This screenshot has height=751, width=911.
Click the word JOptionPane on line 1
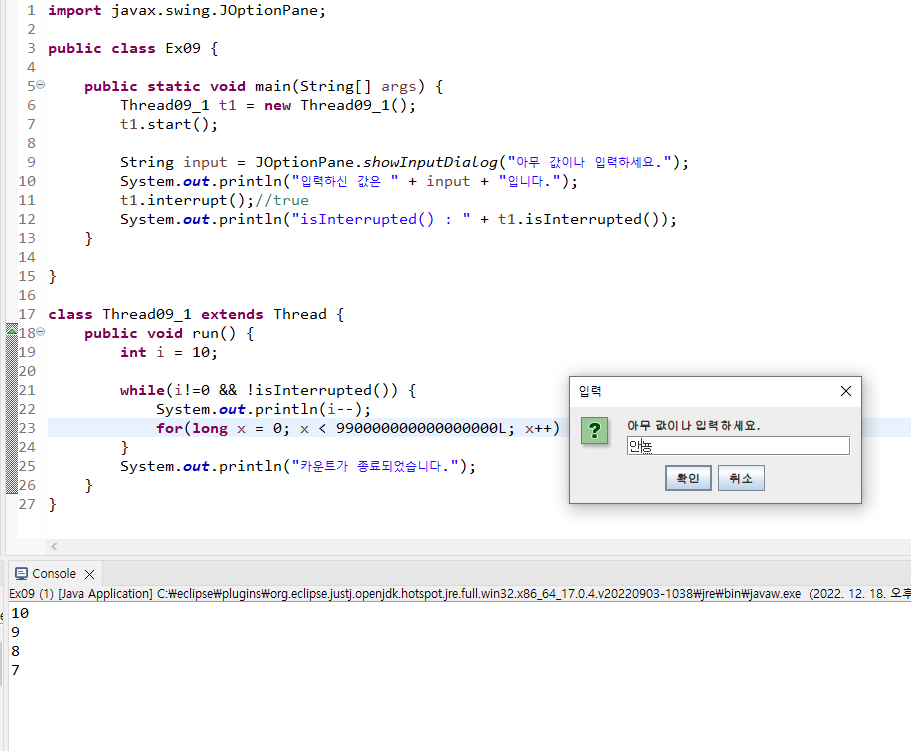click(268, 10)
